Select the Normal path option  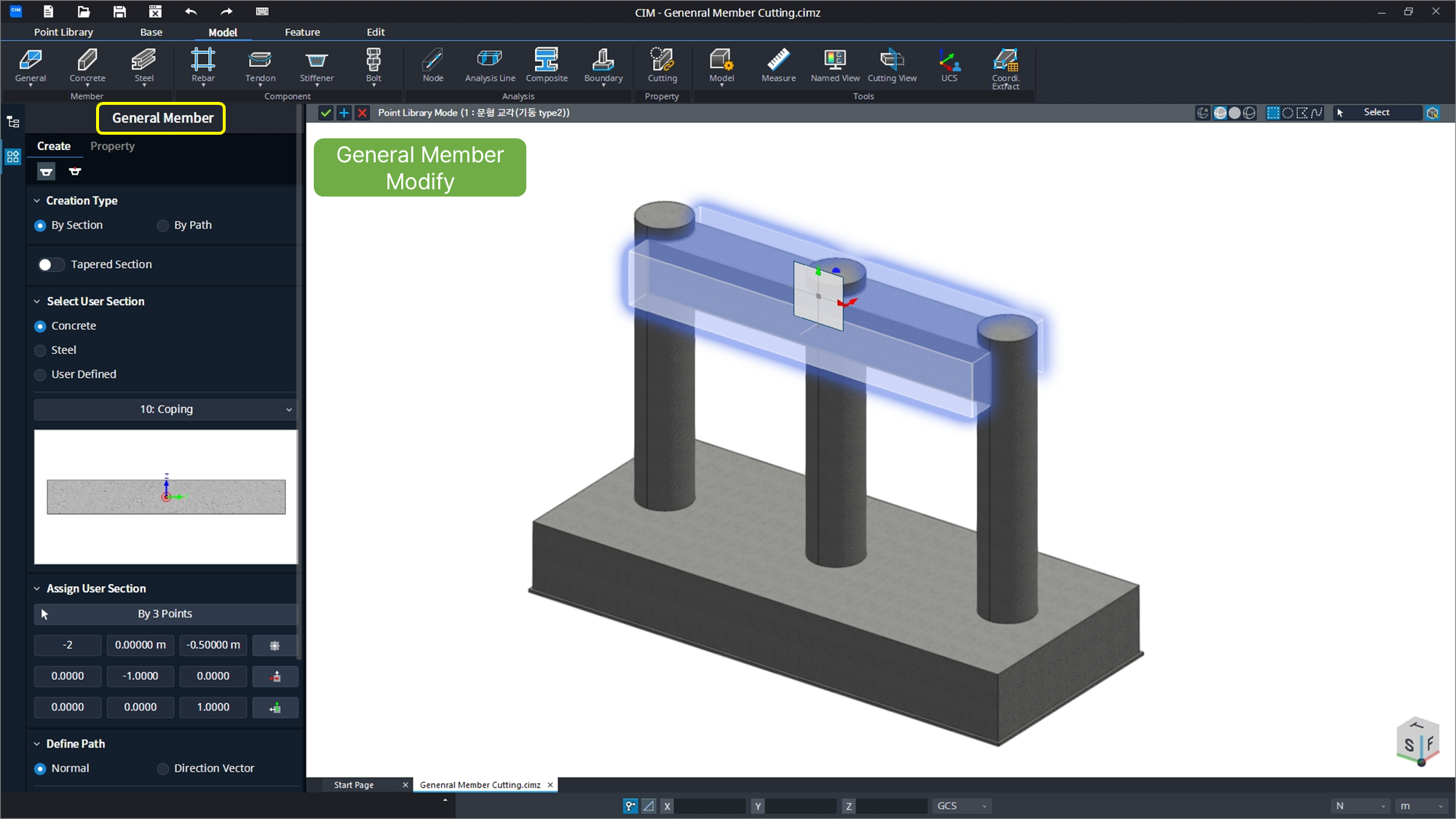tap(40, 769)
